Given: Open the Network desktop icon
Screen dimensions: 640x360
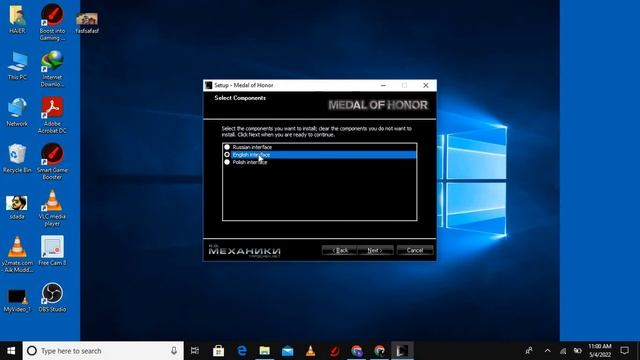Looking at the screenshot, I should pyautogui.click(x=17, y=112).
